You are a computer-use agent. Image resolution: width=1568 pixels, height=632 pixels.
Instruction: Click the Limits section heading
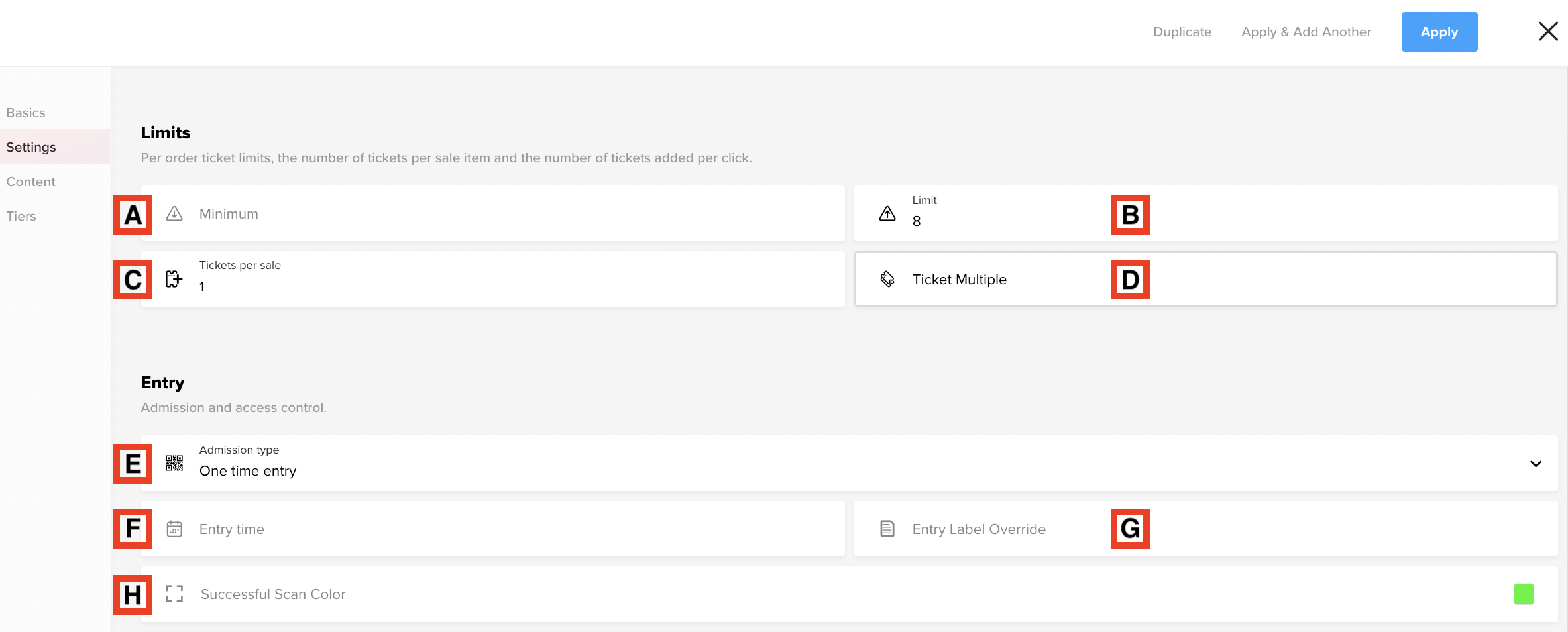coord(166,132)
